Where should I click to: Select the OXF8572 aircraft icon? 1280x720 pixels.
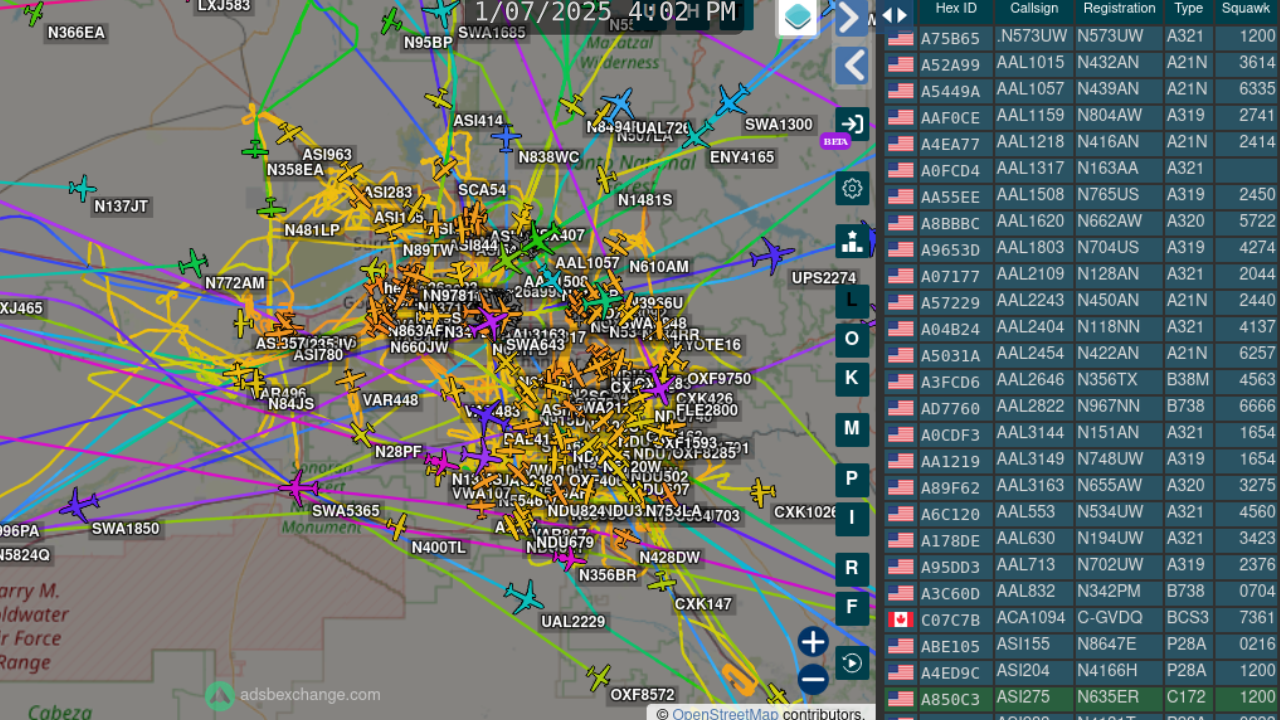click(x=598, y=677)
